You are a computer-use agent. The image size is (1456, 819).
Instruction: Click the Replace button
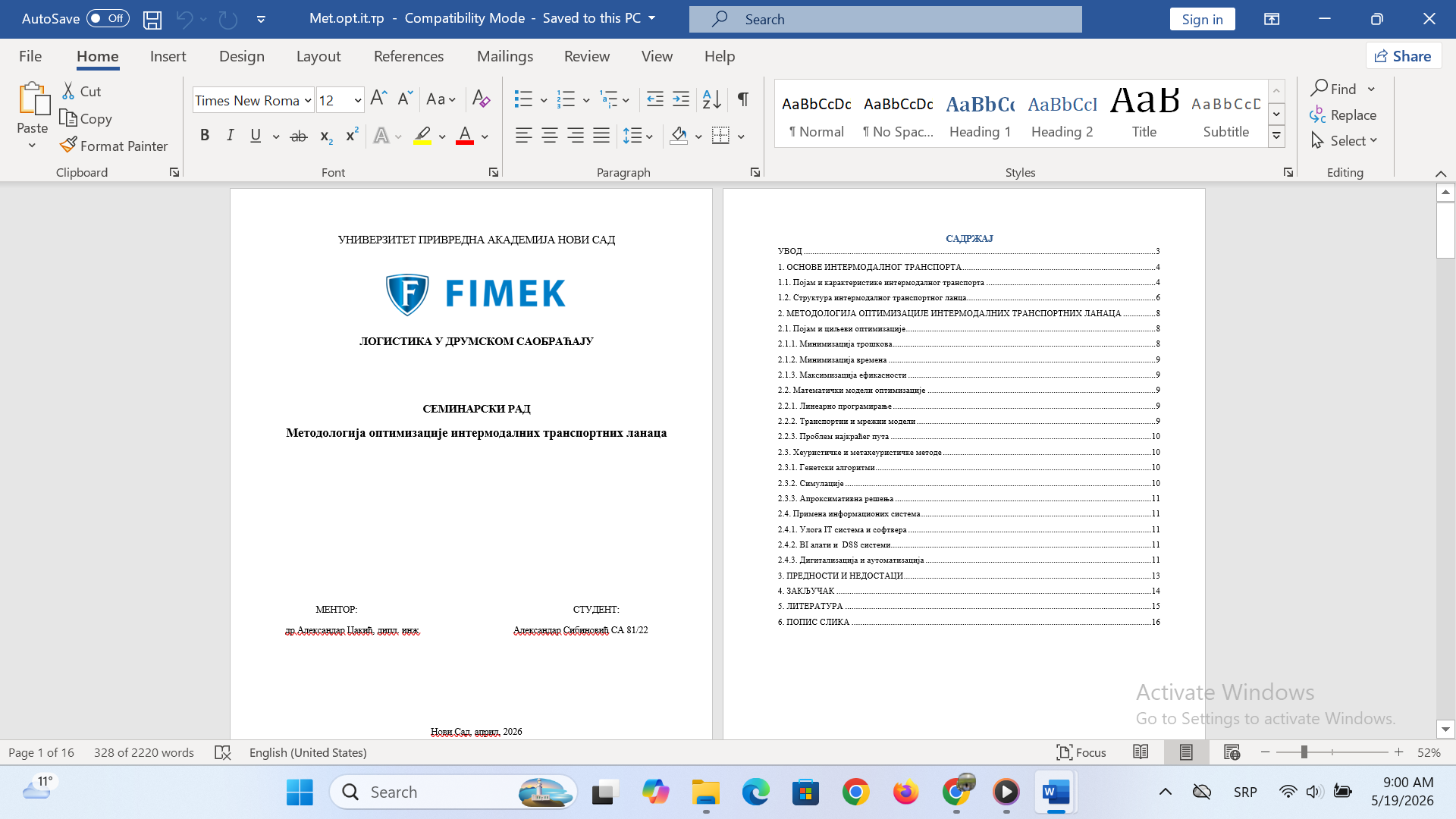click(1343, 115)
